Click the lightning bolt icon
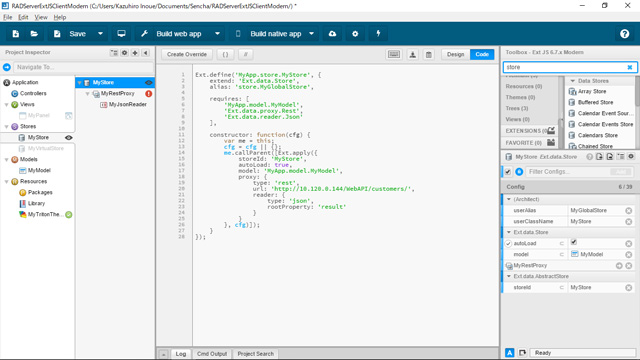Image resolution: width=640 pixels, height=360 pixels. pos(378,34)
